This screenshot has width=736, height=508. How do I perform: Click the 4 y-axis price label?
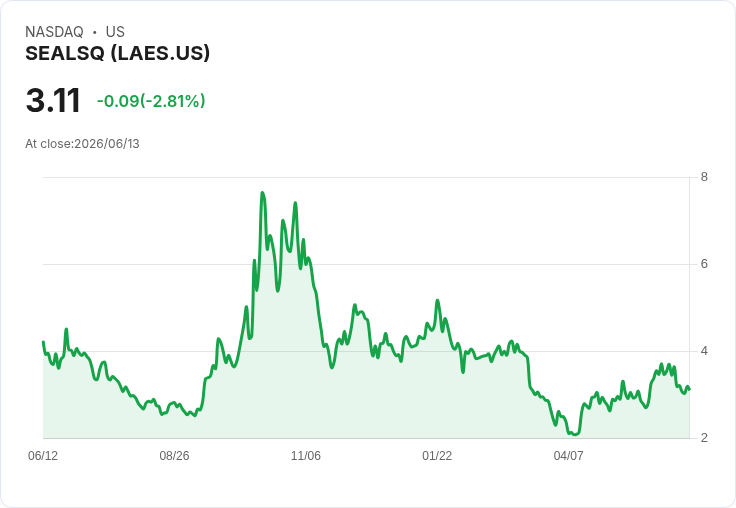point(704,351)
